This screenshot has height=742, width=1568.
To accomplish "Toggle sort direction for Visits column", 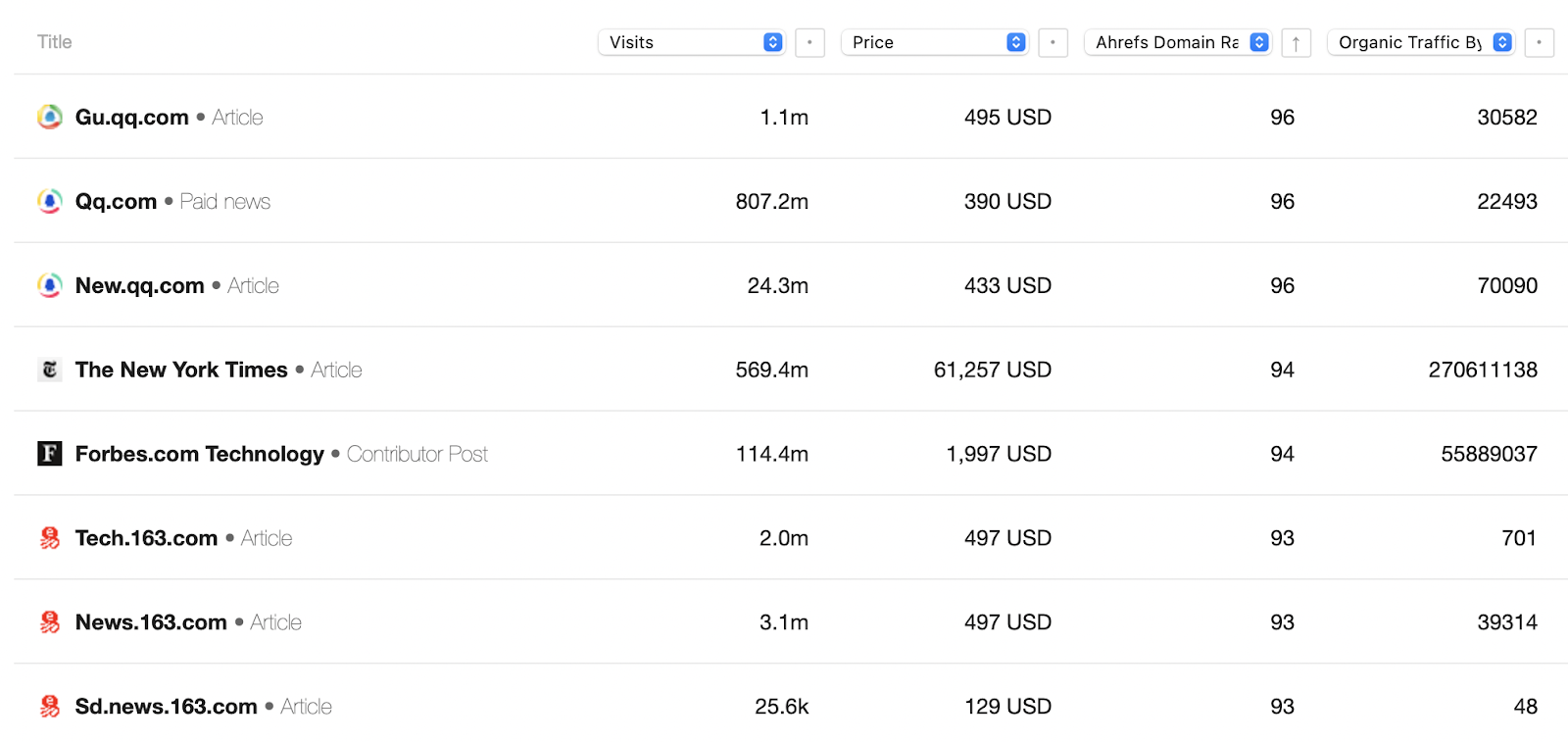I will [809, 43].
